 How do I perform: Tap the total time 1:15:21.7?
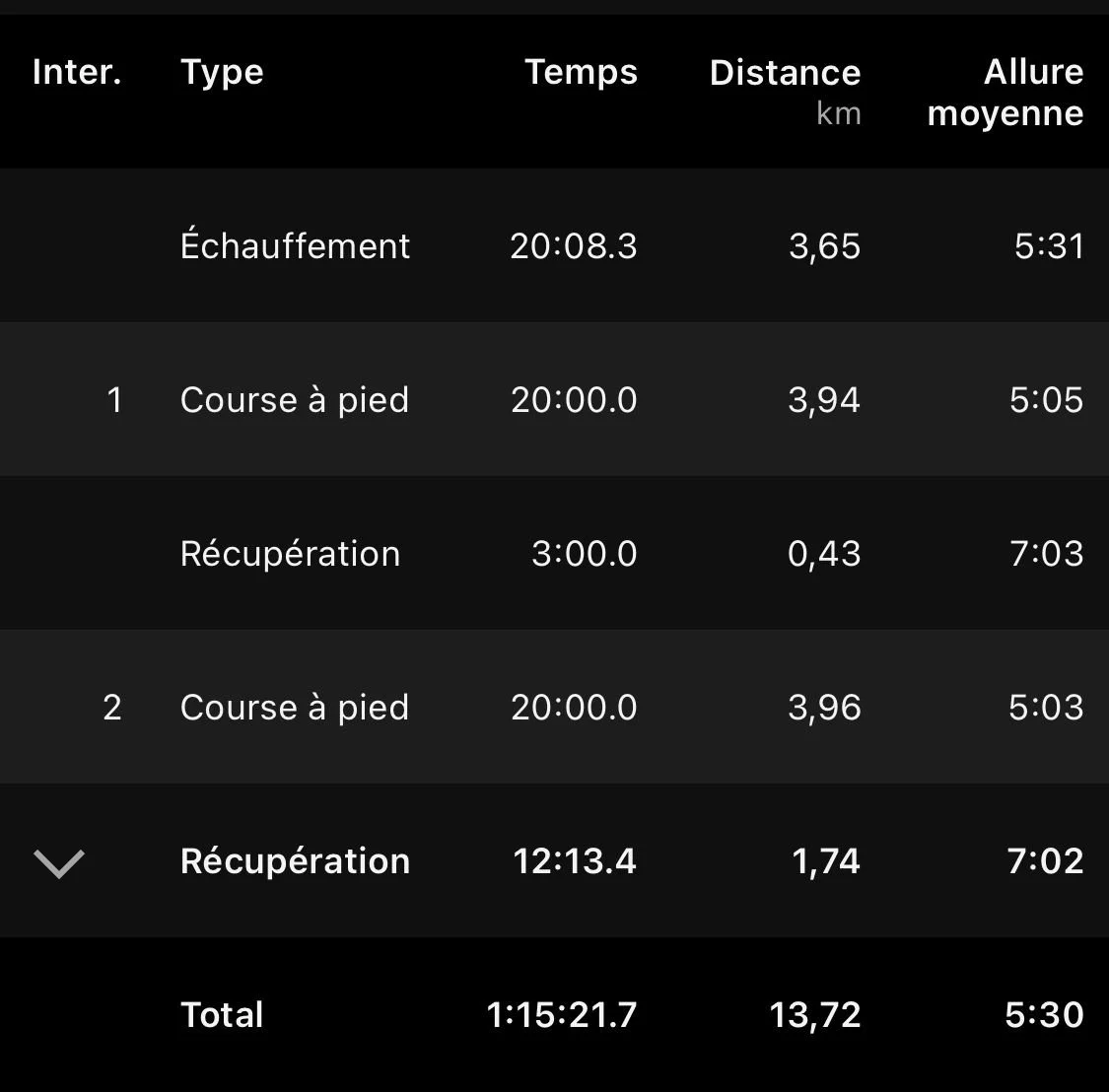(562, 1015)
